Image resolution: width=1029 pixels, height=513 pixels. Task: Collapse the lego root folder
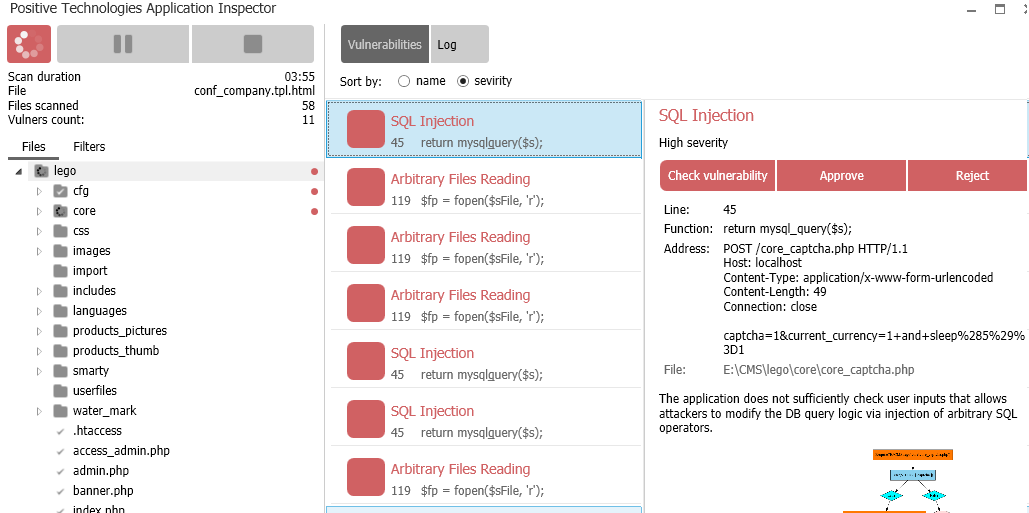(x=19, y=172)
